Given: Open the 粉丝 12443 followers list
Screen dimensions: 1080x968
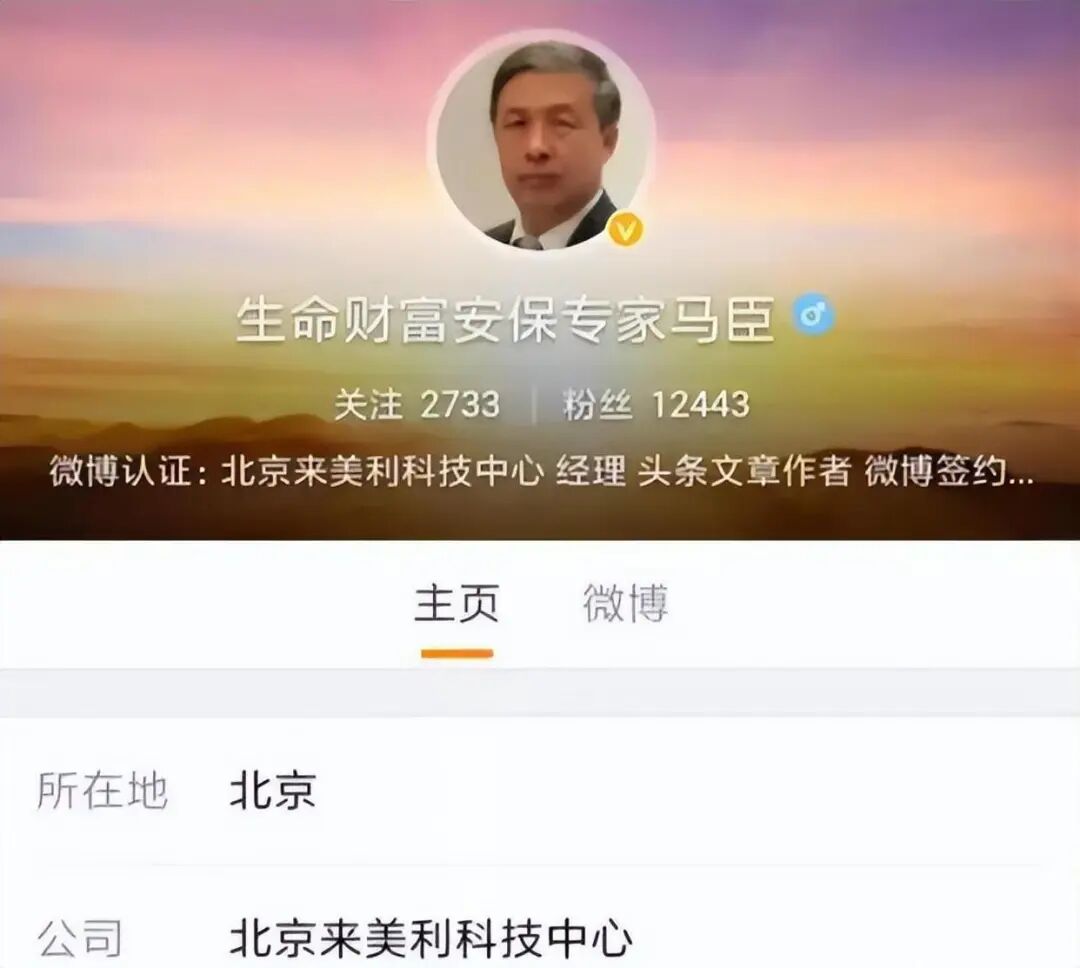Looking at the screenshot, I should pyautogui.click(x=656, y=404).
